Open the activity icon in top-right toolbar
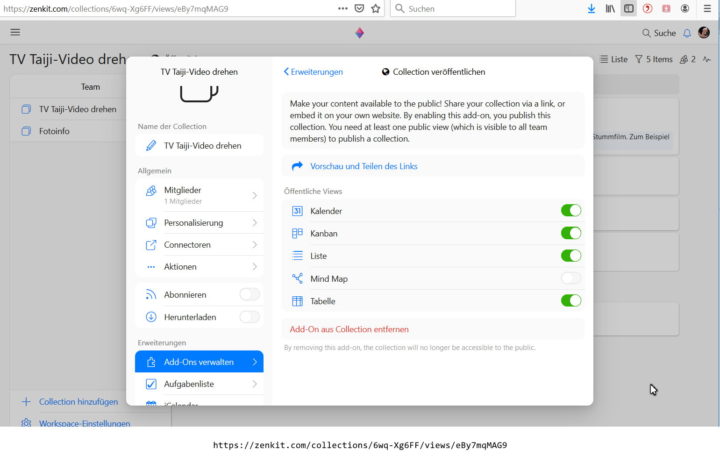This screenshot has height=464, width=720. [x=707, y=59]
